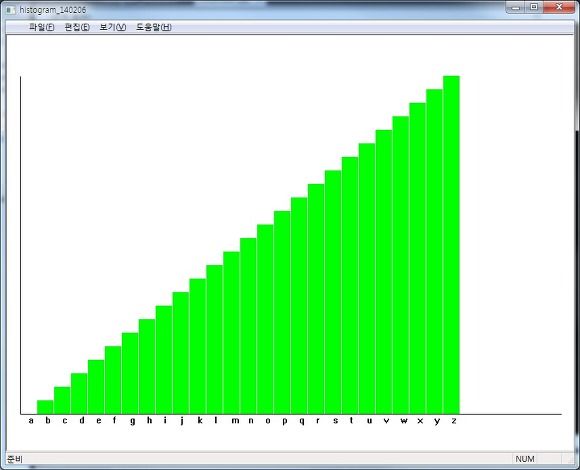Click the x-axis label t

click(351, 420)
